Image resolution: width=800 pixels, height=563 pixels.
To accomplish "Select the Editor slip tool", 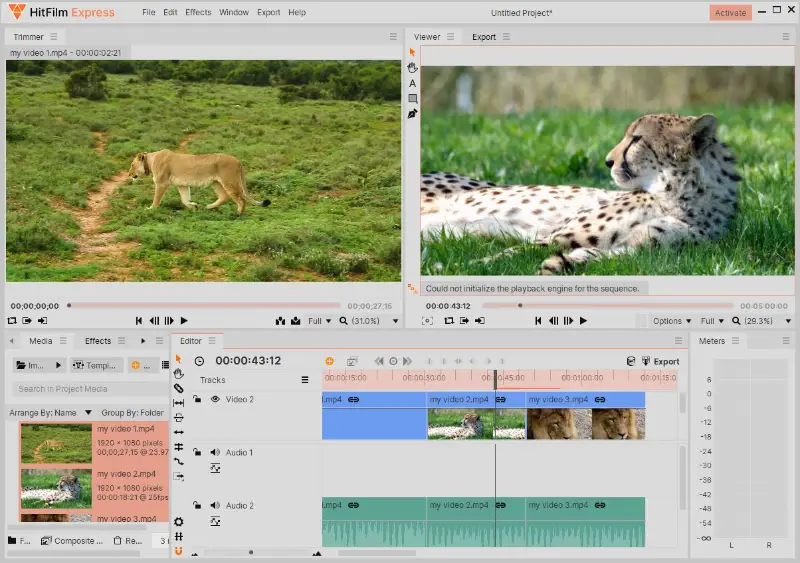I will 179,403.
